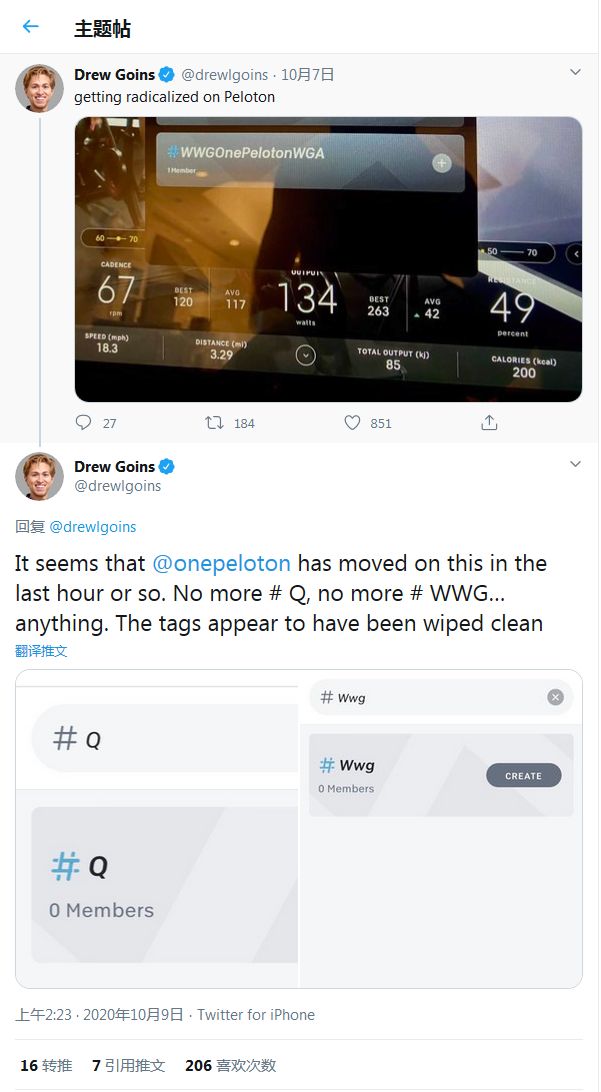Click the 翻译推文 translate link

point(41,651)
